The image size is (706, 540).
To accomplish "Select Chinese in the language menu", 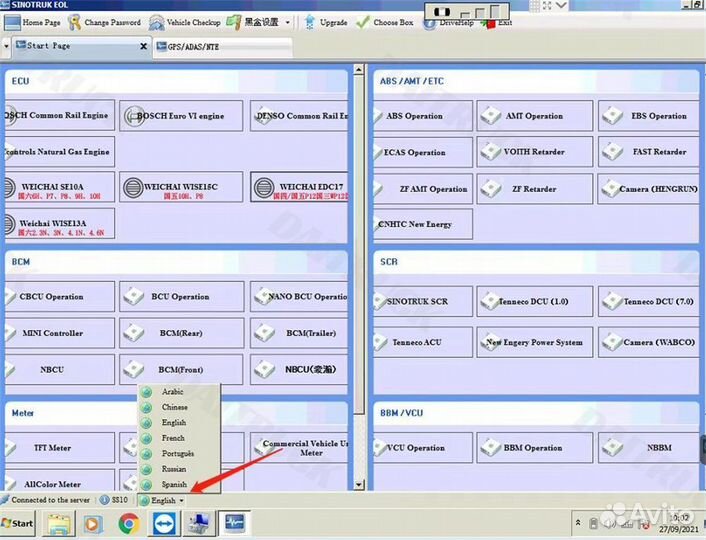I will click(174, 407).
